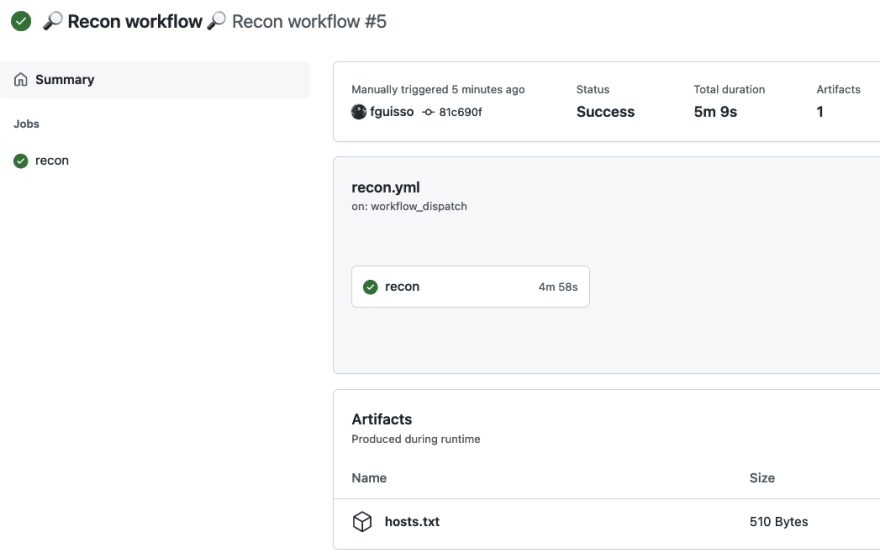
Task: Open the recon.yml workflow file
Action: pyautogui.click(x=386, y=188)
